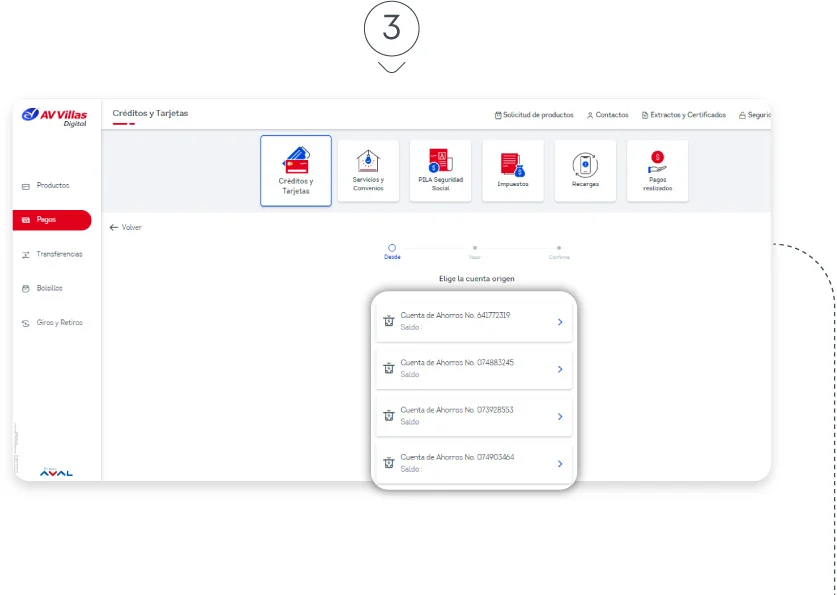The height and width of the screenshot is (595, 837).
Task: Click piggy bank icon for account 641772319
Action: (x=389, y=321)
